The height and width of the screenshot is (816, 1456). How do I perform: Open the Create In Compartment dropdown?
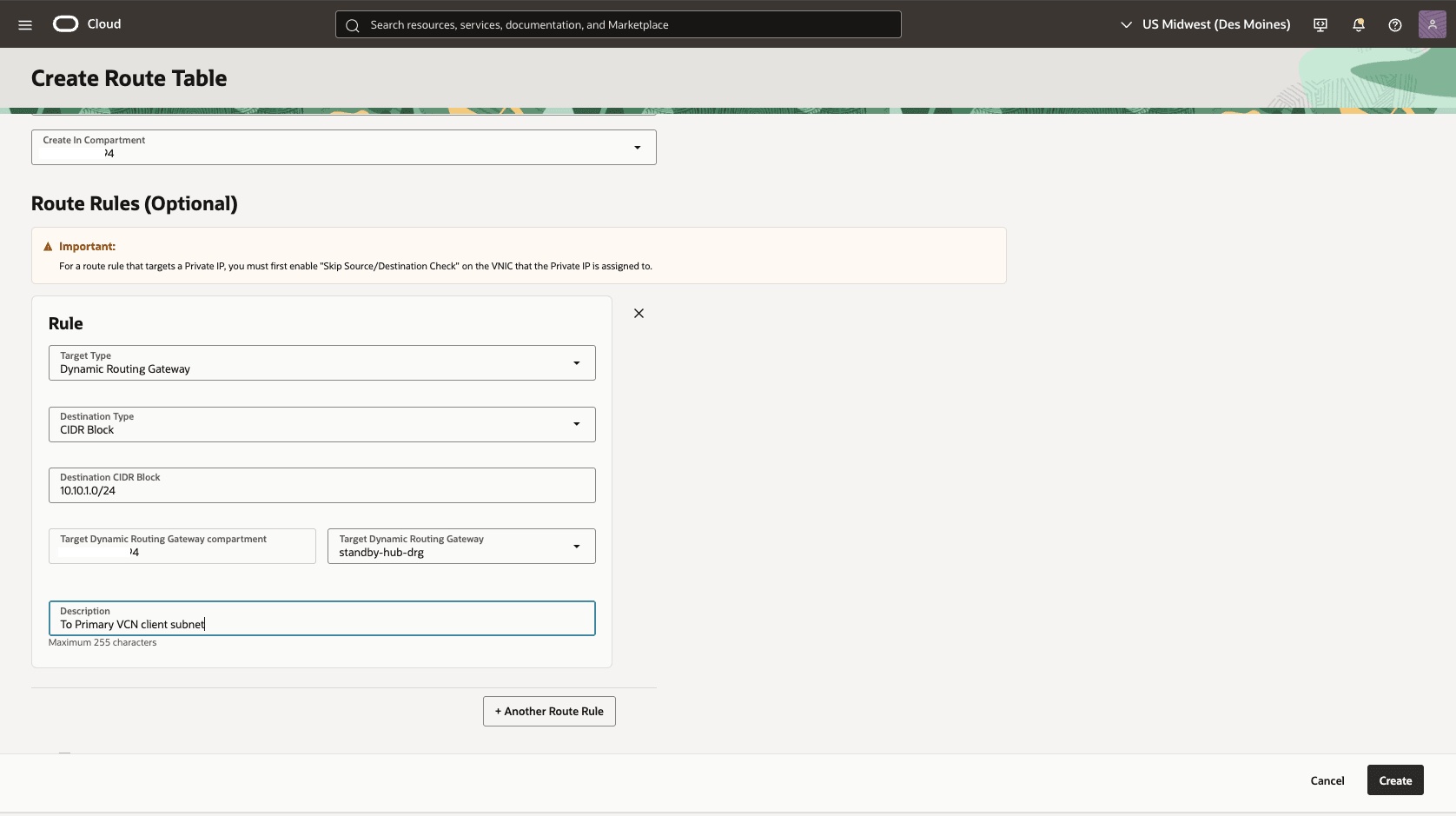click(638, 147)
